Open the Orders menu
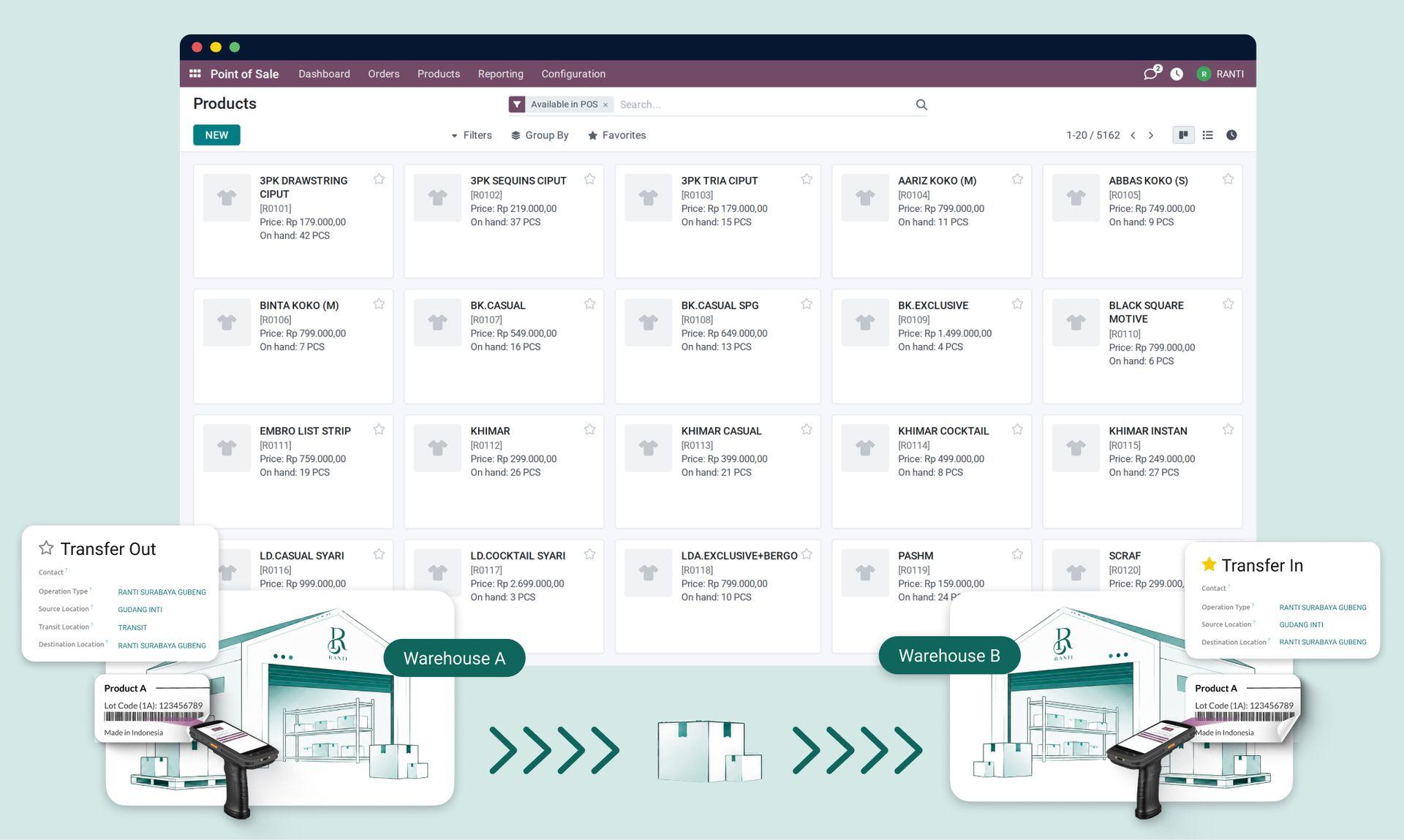The height and width of the screenshot is (840, 1404). click(384, 74)
